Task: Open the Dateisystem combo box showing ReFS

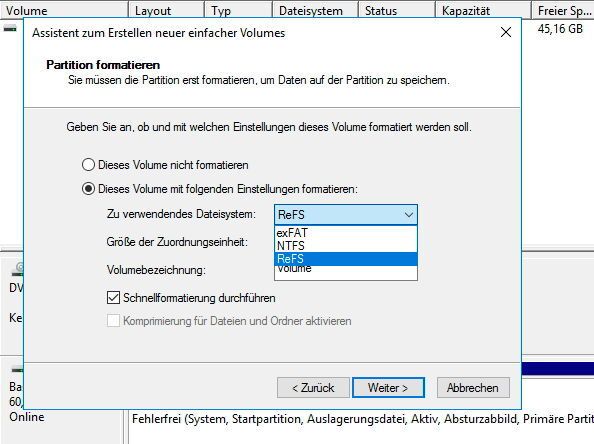Action: pyautogui.click(x=346, y=215)
